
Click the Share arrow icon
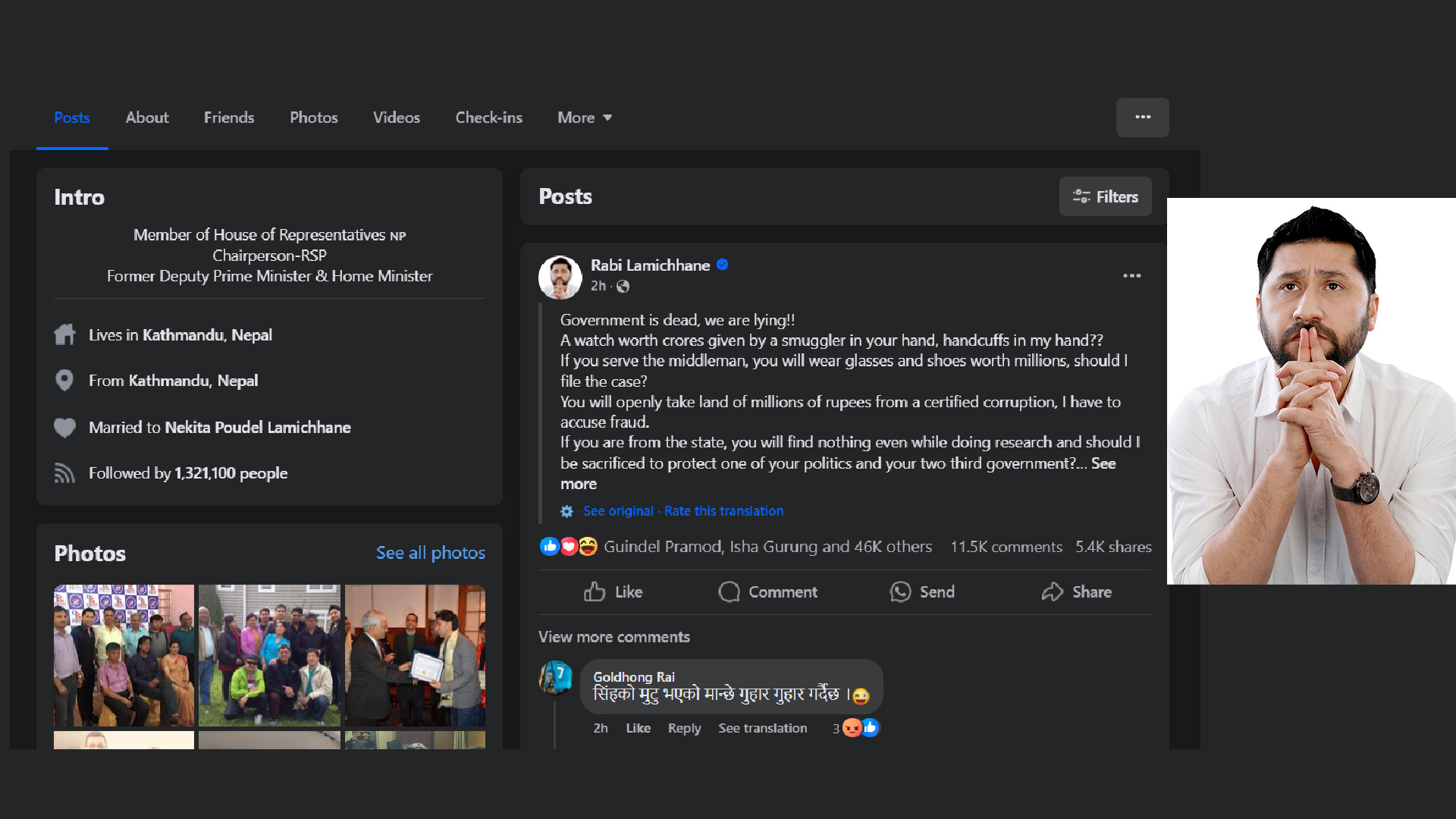point(1053,591)
